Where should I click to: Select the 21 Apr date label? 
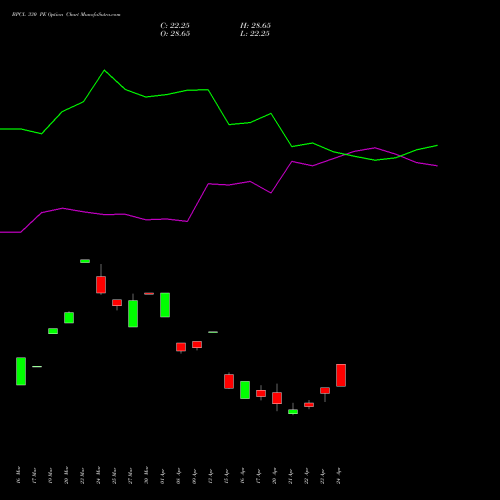pyautogui.click(x=290, y=476)
